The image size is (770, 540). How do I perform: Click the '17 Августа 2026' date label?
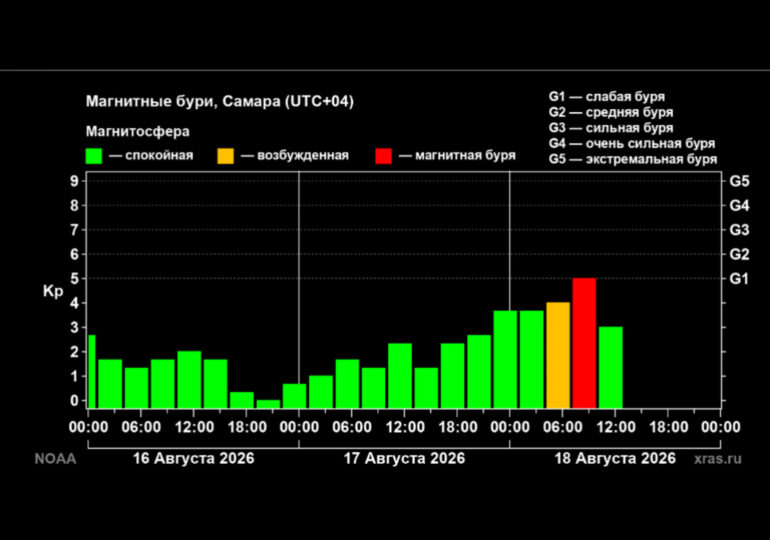tap(404, 459)
